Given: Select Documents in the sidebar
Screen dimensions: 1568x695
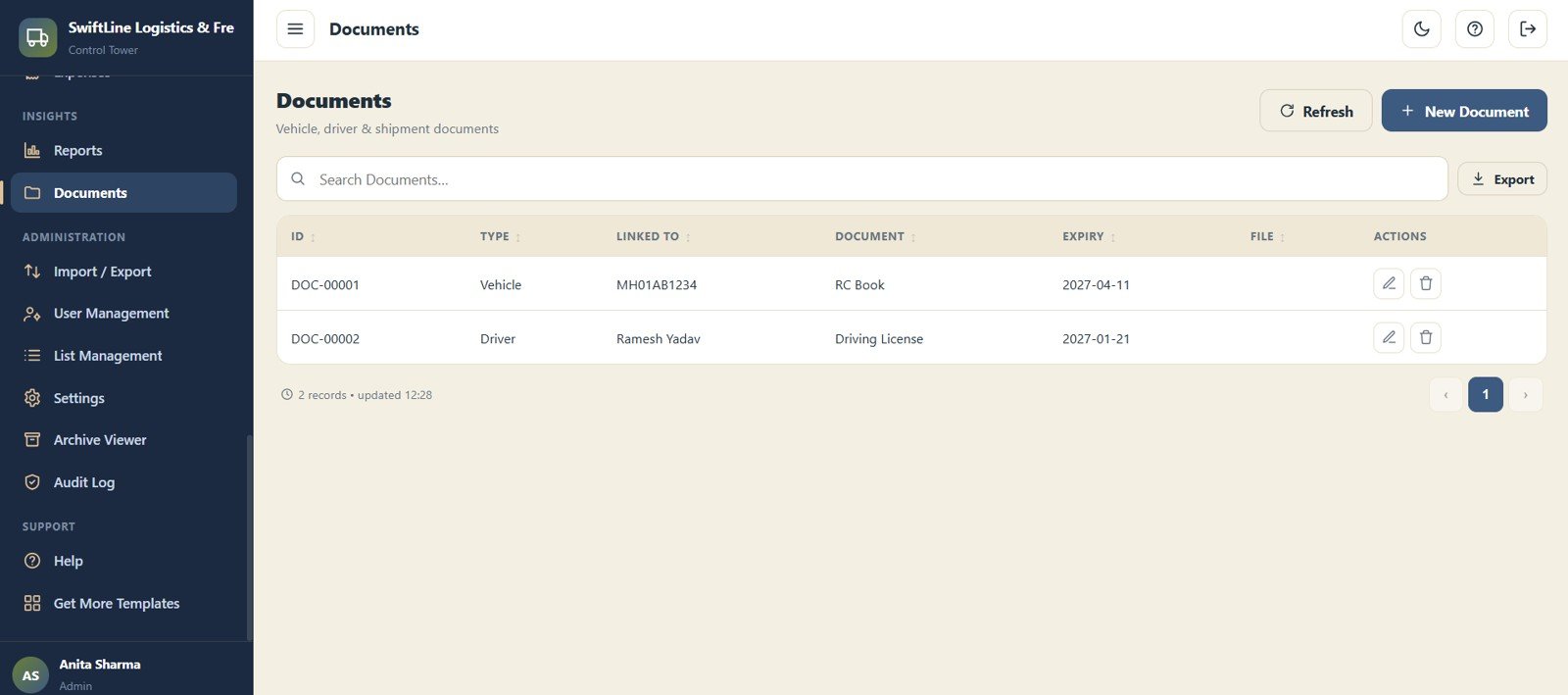Looking at the screenshot, I should coord(123,192).
